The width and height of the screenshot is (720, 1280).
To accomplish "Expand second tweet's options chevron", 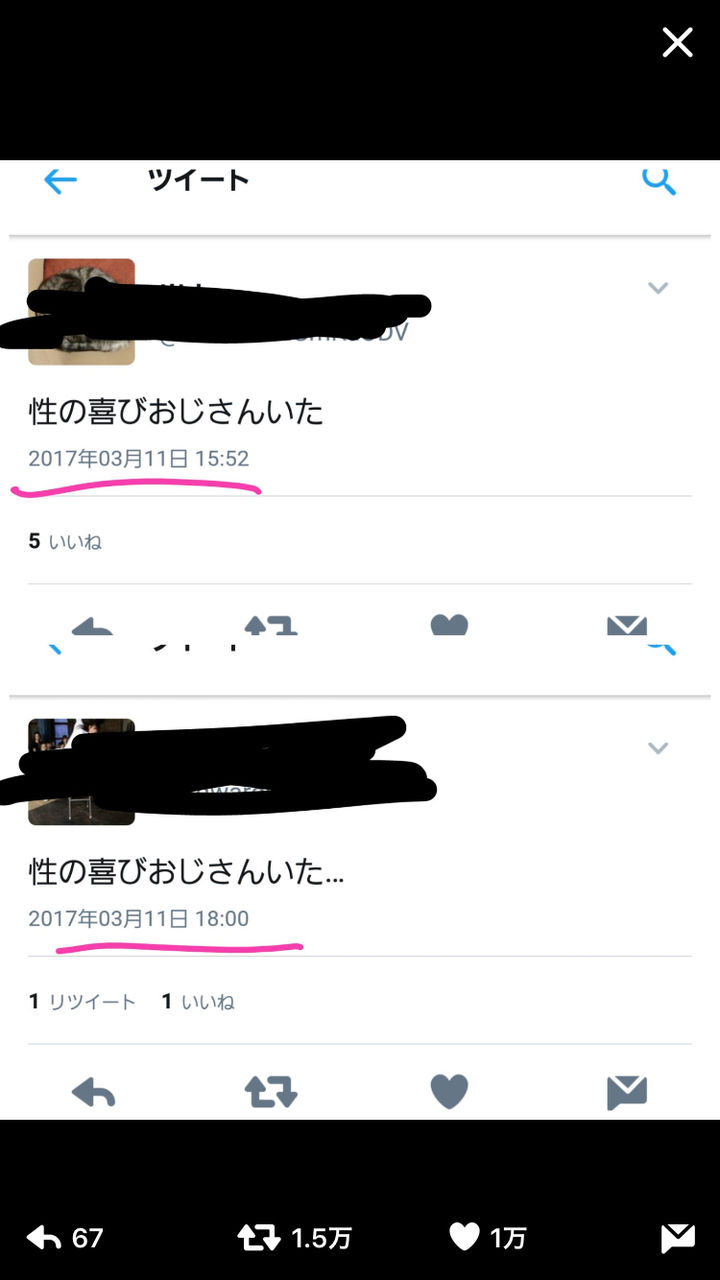I will tap(657, 748).
